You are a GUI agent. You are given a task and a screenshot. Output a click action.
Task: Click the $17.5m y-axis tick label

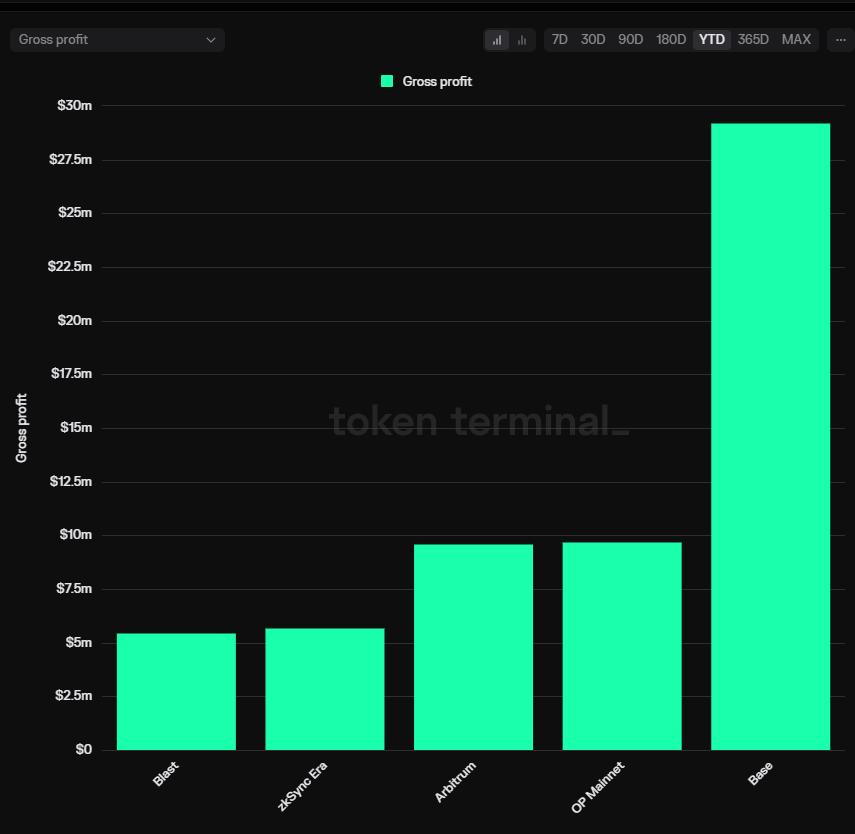pos(71,374)
